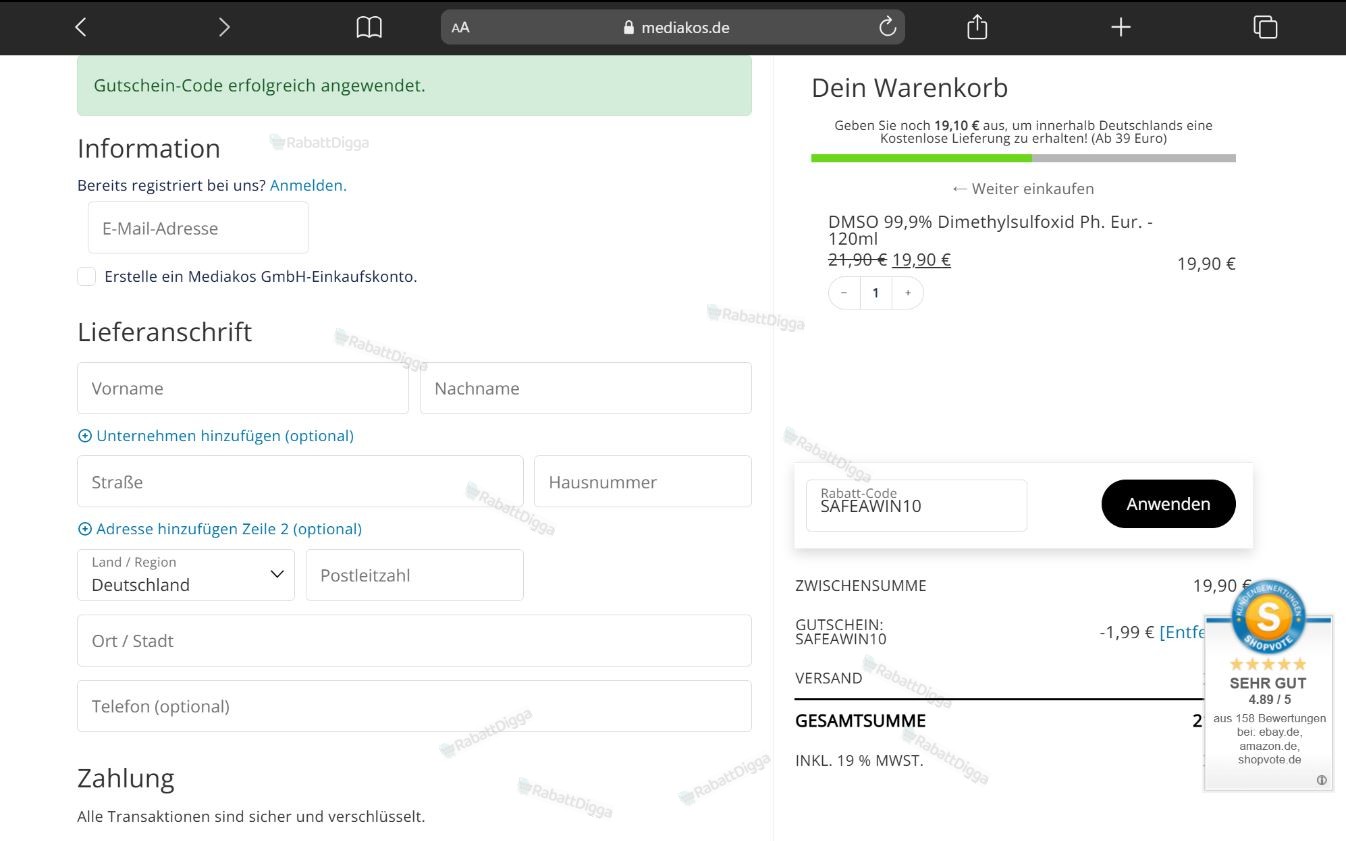
Task: Click the INKL. 19 % MWST. text
Action: pyautogui.click(x=859, y=761)
